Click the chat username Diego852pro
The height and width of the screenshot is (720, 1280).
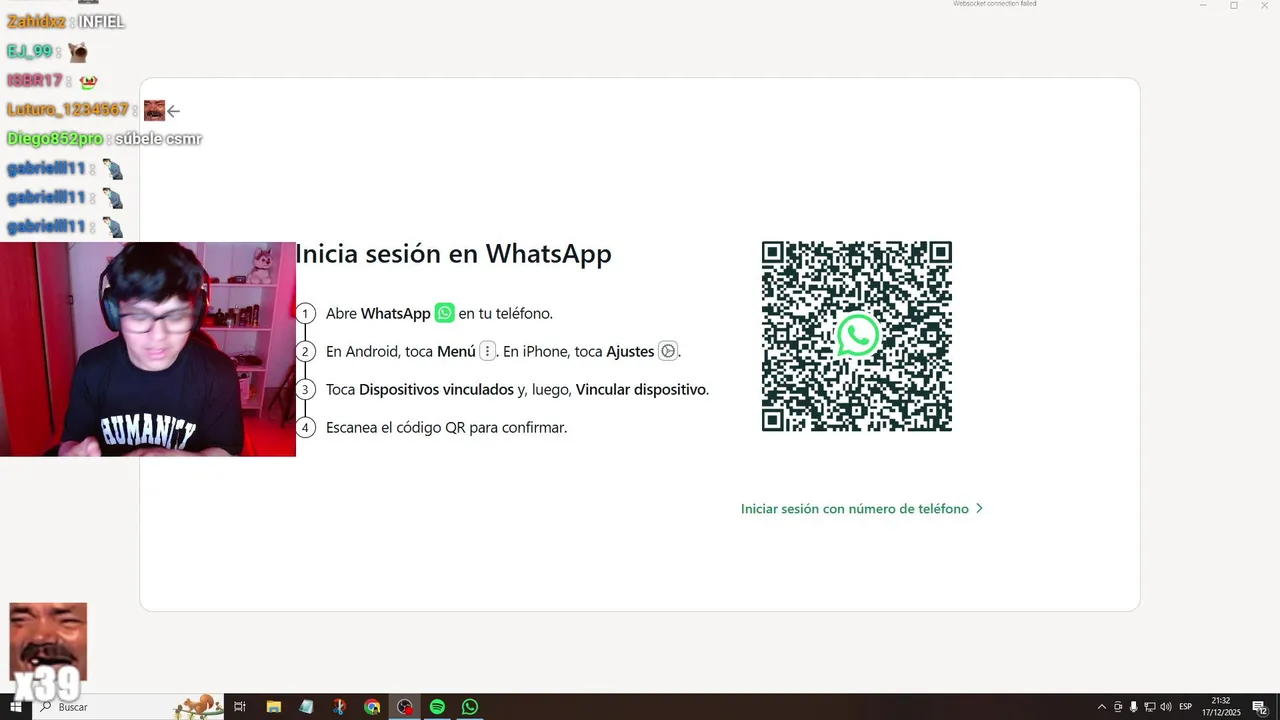55,139
